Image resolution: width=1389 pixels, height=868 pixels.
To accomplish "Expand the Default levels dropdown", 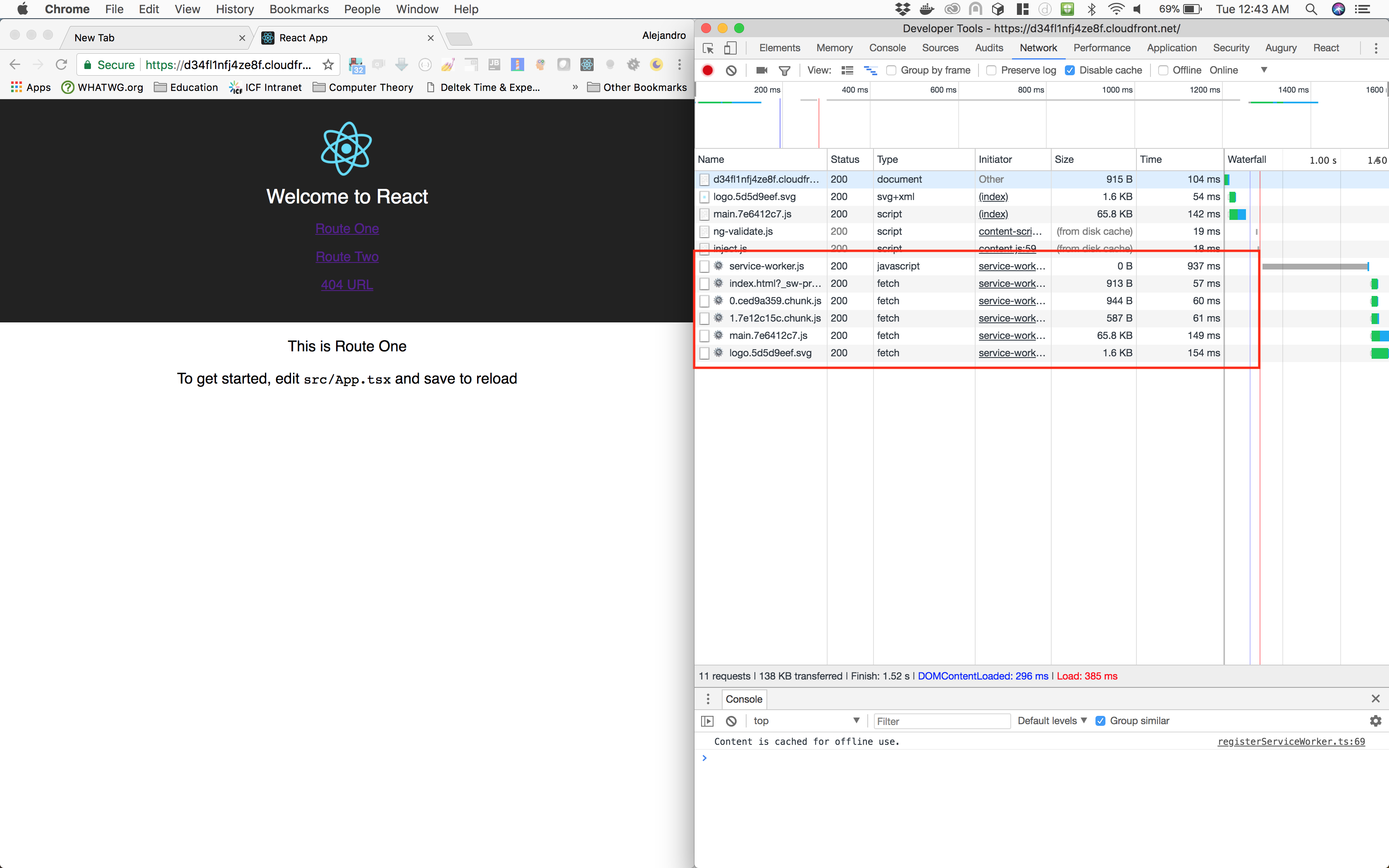I will point(1052,720).
